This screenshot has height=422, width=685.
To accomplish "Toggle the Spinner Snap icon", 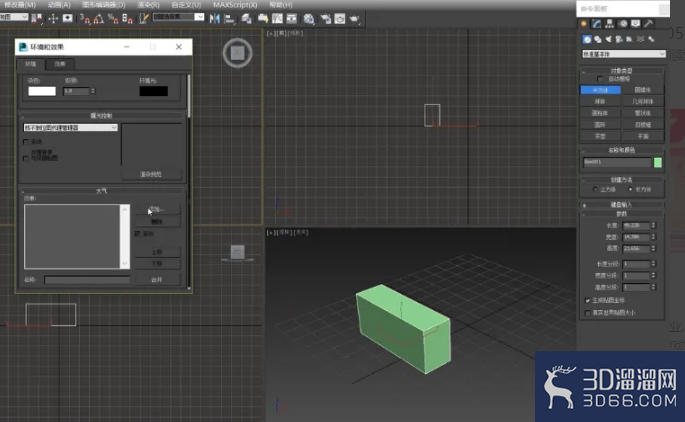I will click(127, 18).
